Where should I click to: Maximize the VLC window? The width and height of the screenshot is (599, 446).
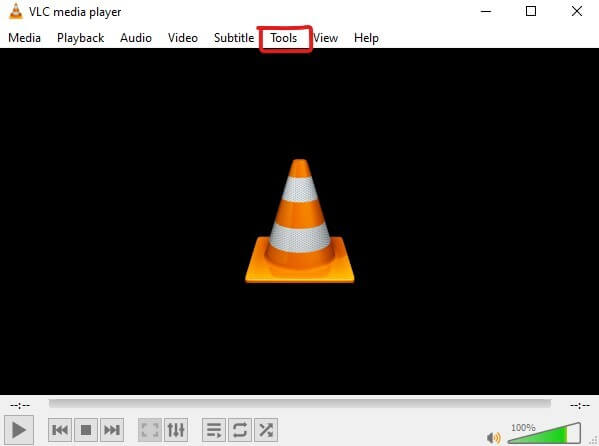coord(531,11)
